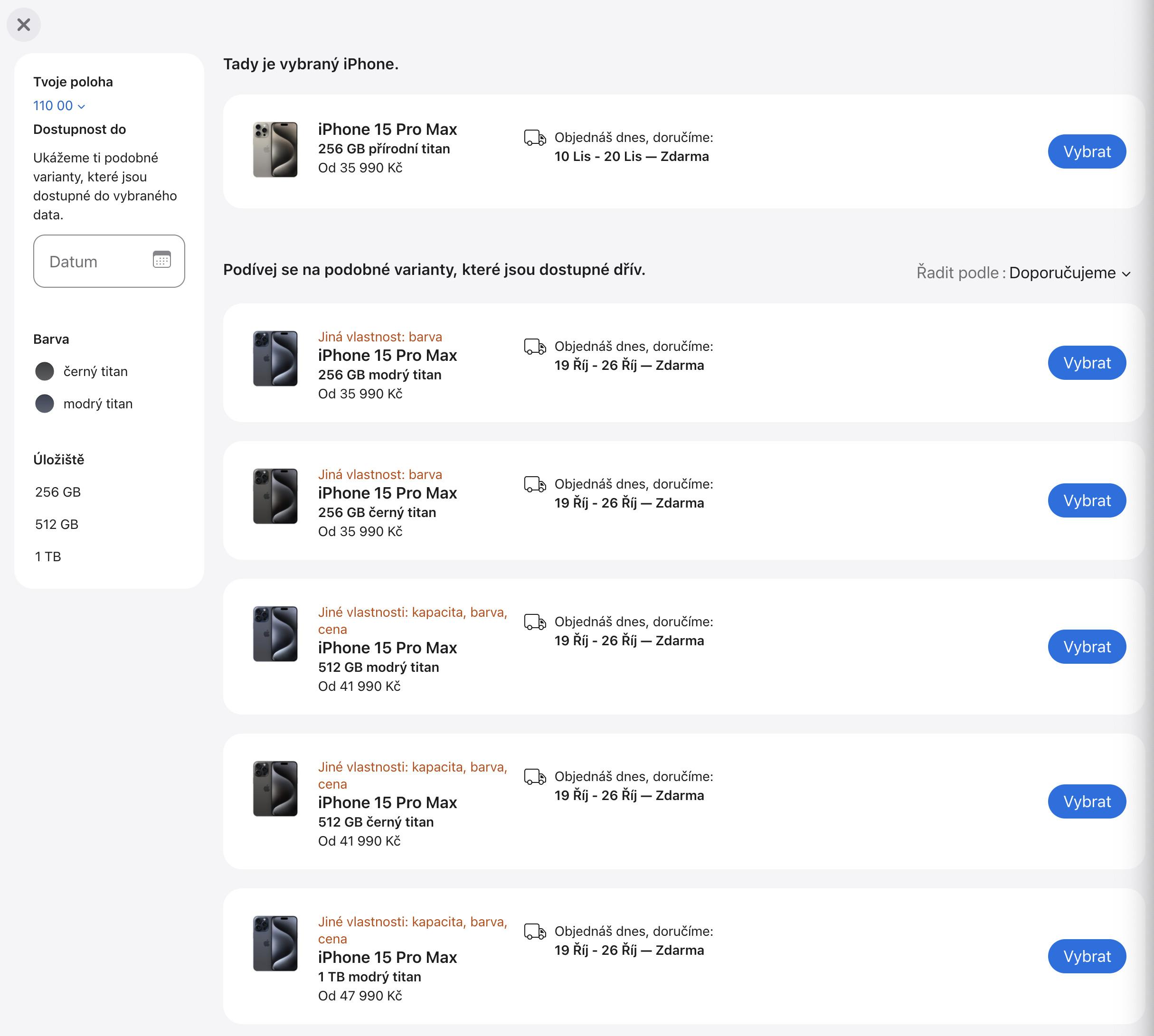Click delivery truck icon for 256 GB modrý titan
This screenshot has height=1036, width=1154.
[x=535, y=347]
